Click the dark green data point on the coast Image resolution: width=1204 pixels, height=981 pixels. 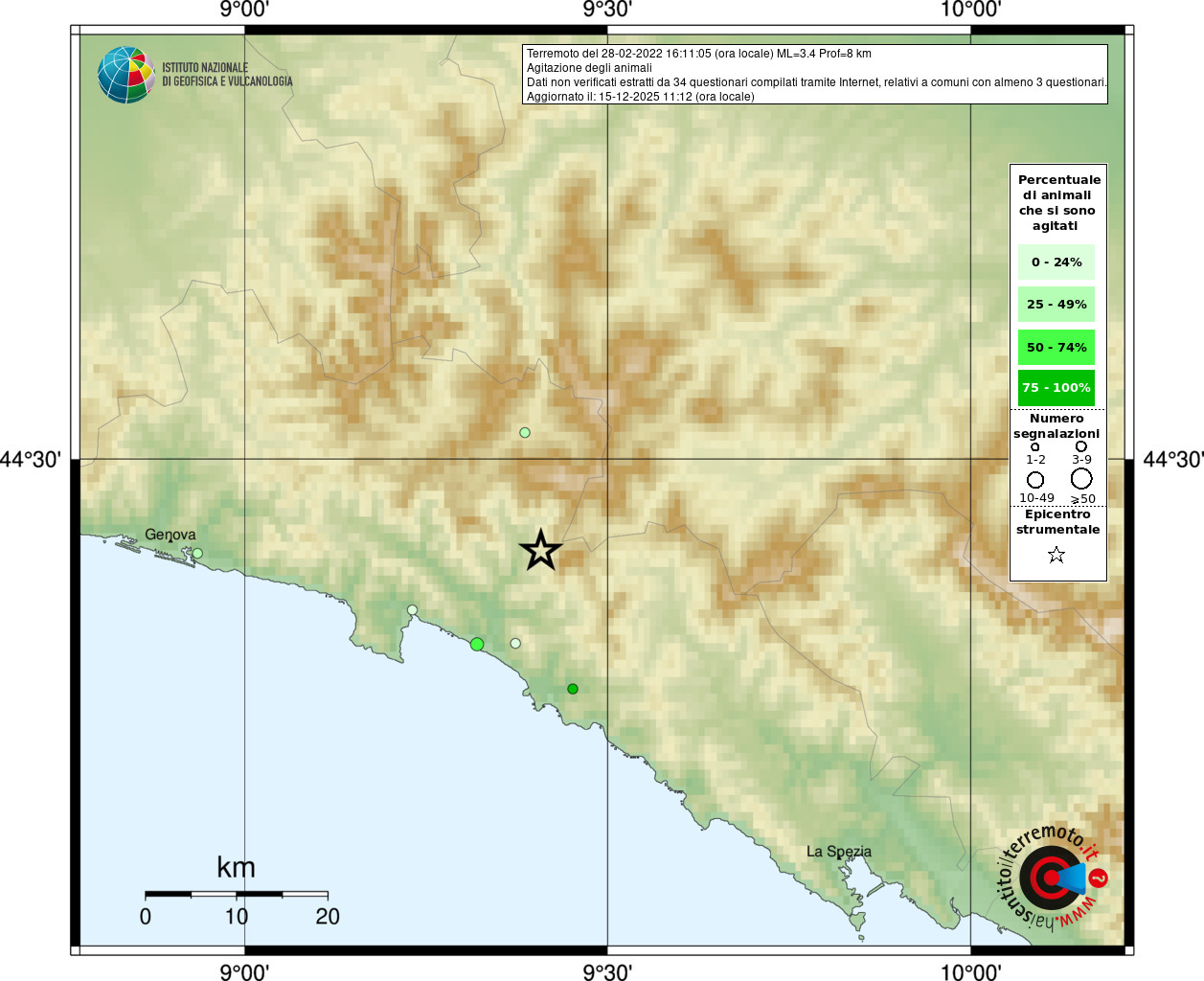573,689
